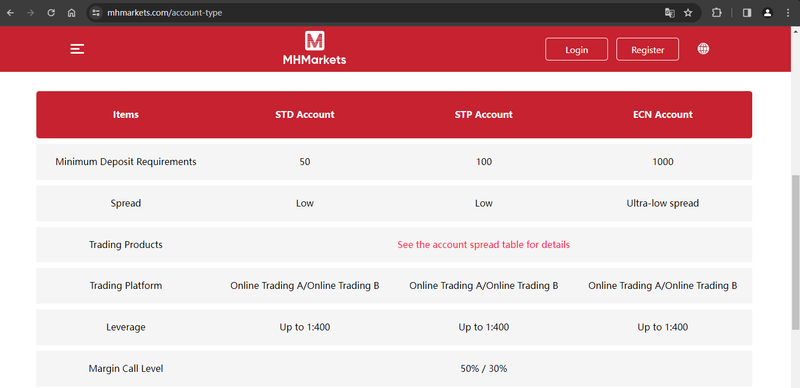Click the Register button
Viewport: 800px width, 388px height.
pyautogui.click(x=647, y=50)
